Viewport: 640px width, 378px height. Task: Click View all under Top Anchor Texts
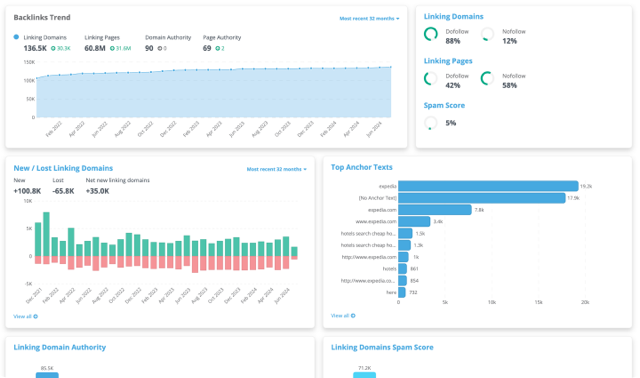[x=343, y=316]
